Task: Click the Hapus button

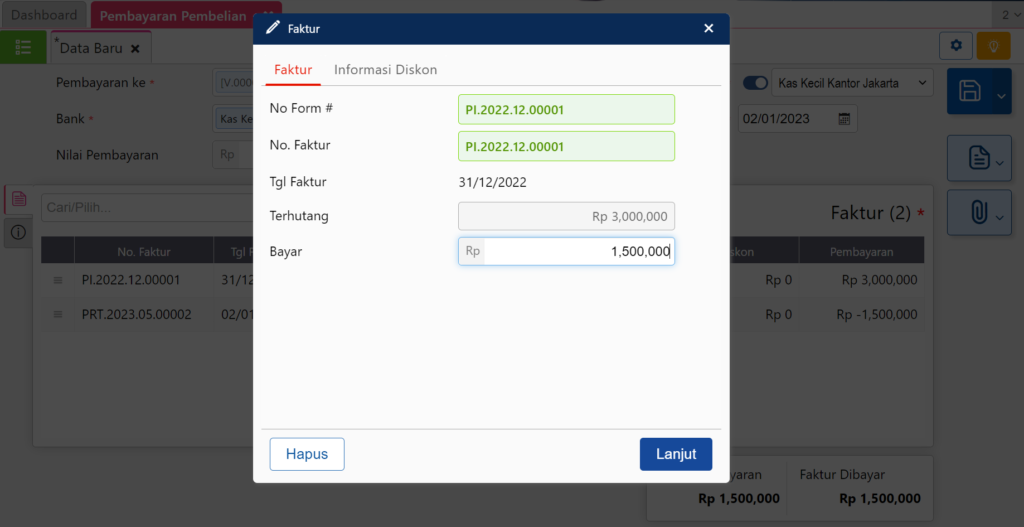Action: (307, 454)
